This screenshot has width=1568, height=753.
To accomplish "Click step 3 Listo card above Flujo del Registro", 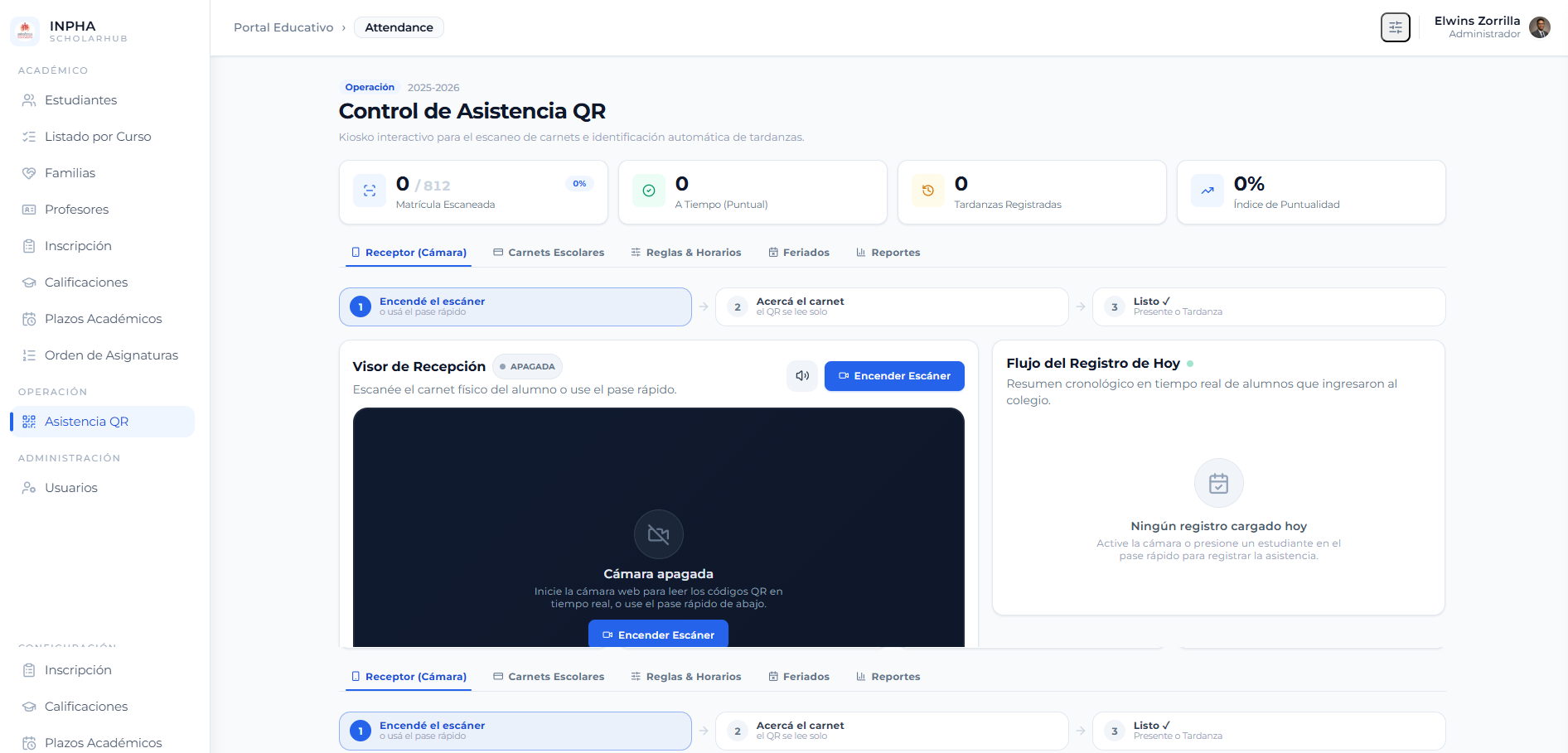I will click(x=1269, y=307).
